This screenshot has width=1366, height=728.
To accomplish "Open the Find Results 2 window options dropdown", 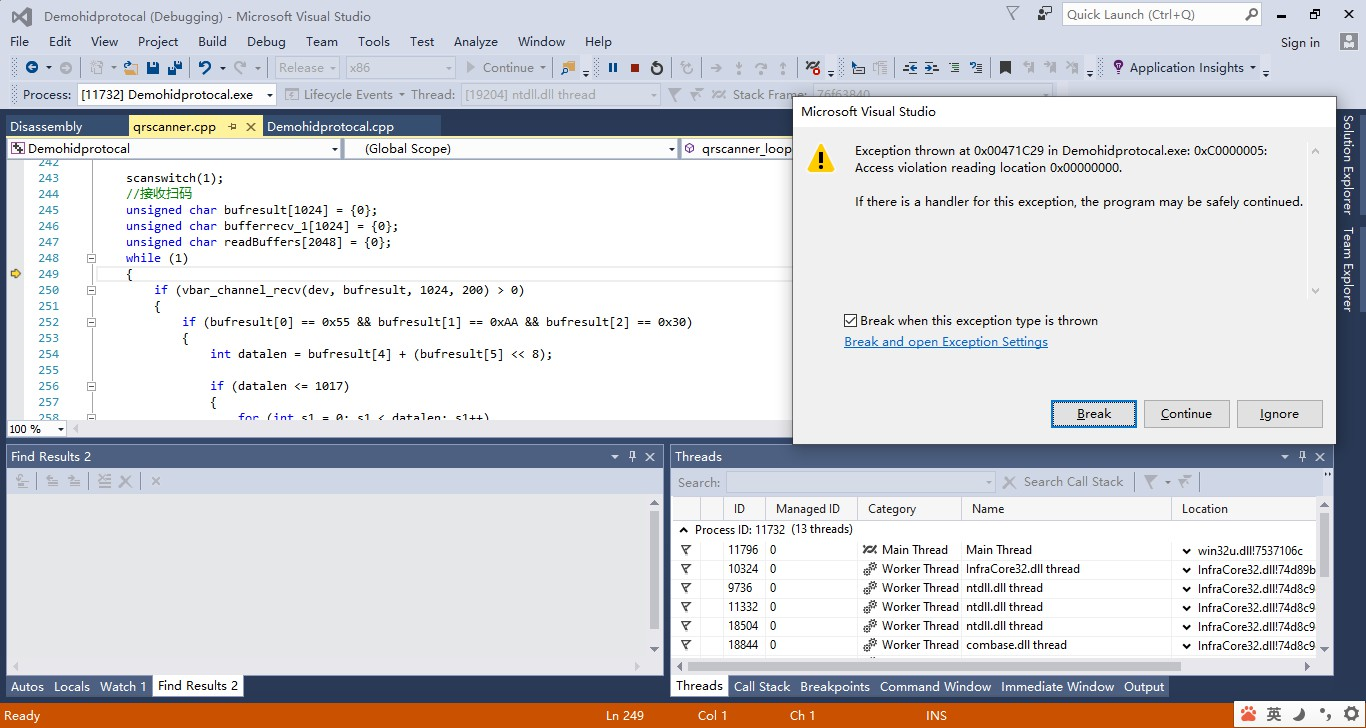I will (x=614, y=456).
